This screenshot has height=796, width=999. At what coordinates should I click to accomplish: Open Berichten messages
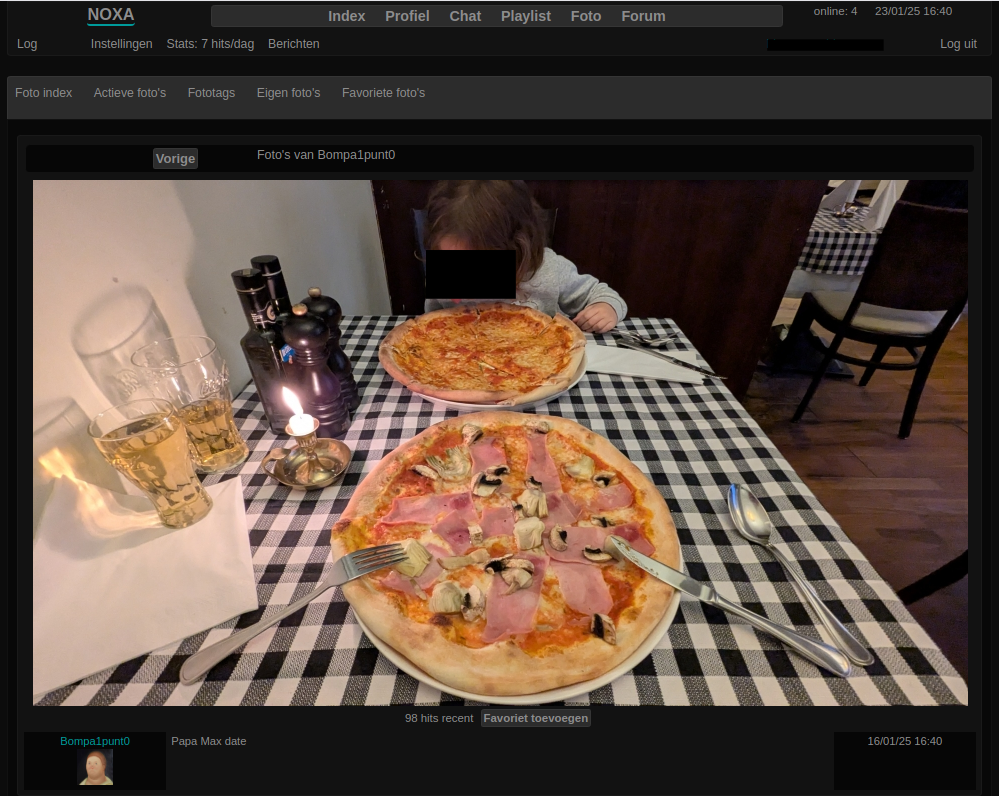(x=294, y=44)
